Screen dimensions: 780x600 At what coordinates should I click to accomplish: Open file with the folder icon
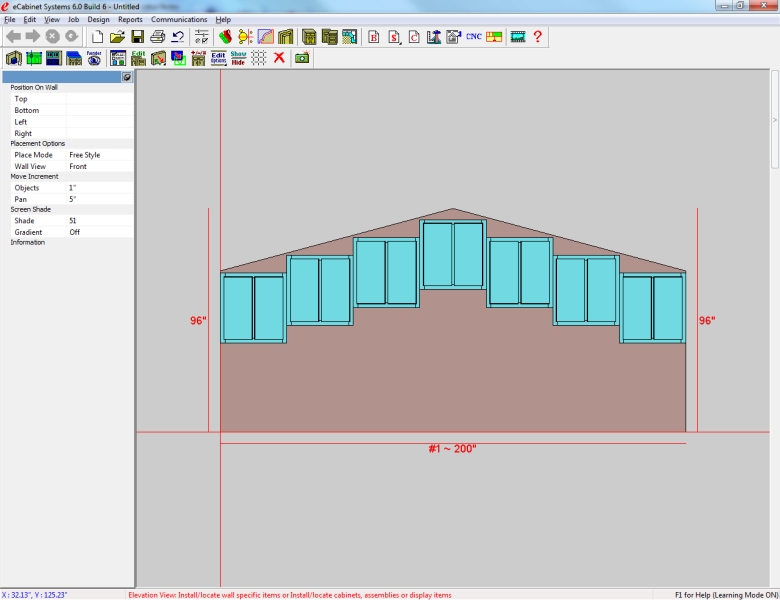click(117, 37)
